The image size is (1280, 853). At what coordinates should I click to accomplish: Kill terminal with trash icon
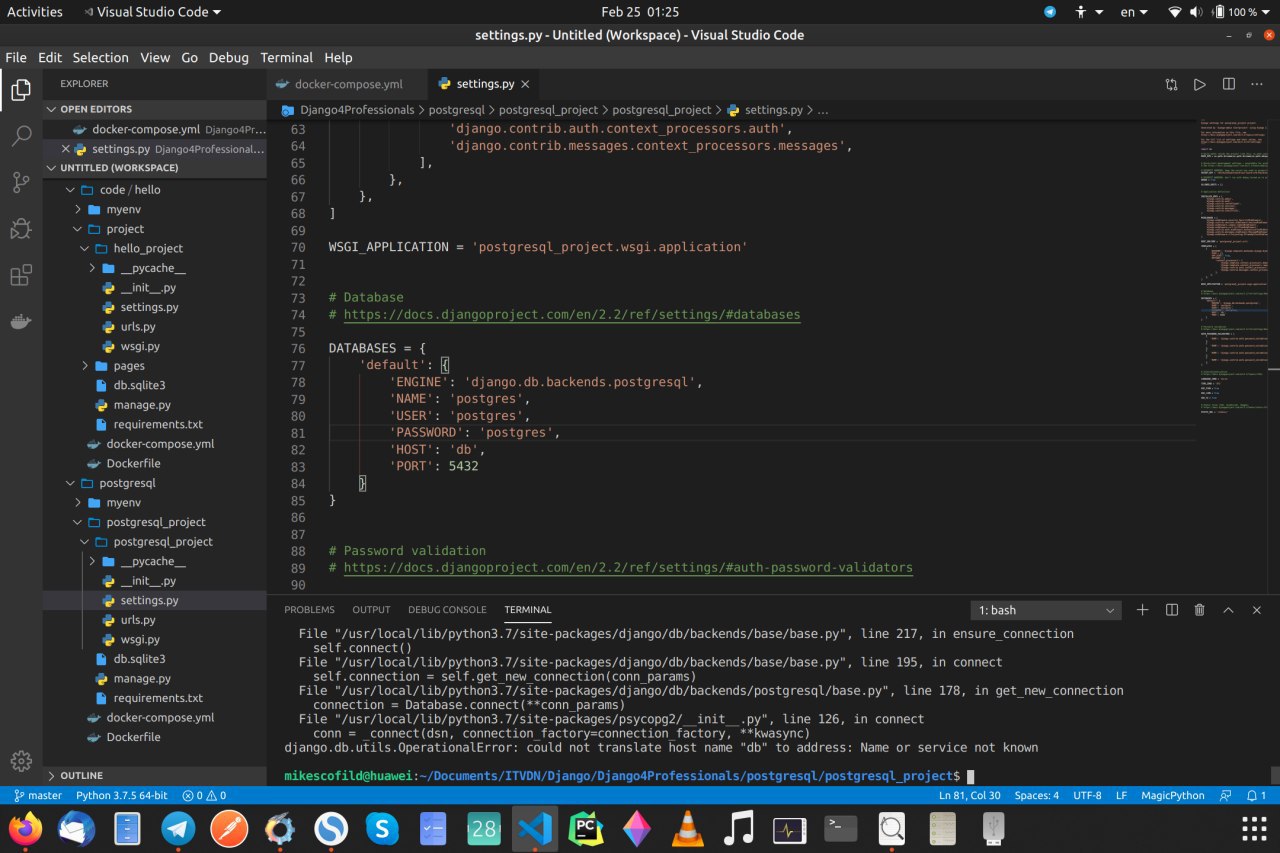coord(1200,610)
